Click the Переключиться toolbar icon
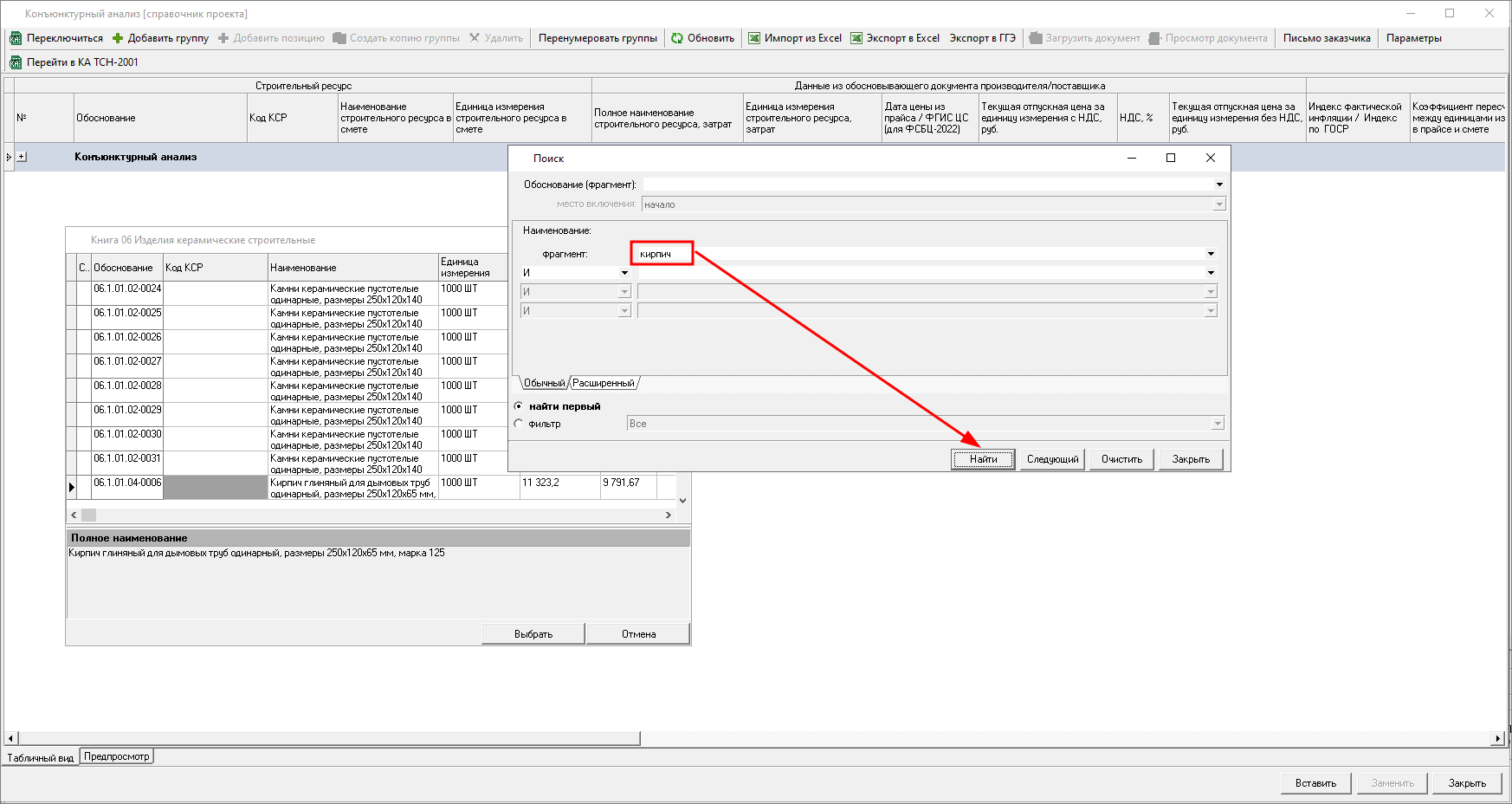Viewport: 1512px width, 804px height. pyautogui.click(x=16, y=38)
